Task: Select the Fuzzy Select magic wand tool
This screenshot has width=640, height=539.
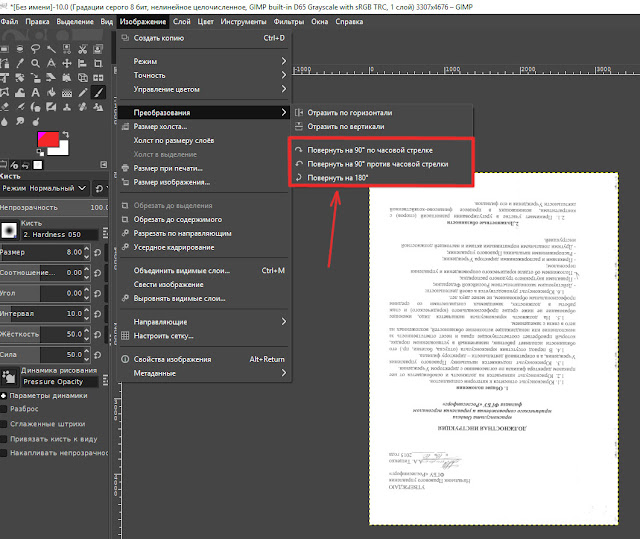Action: (x=51, y=49)
